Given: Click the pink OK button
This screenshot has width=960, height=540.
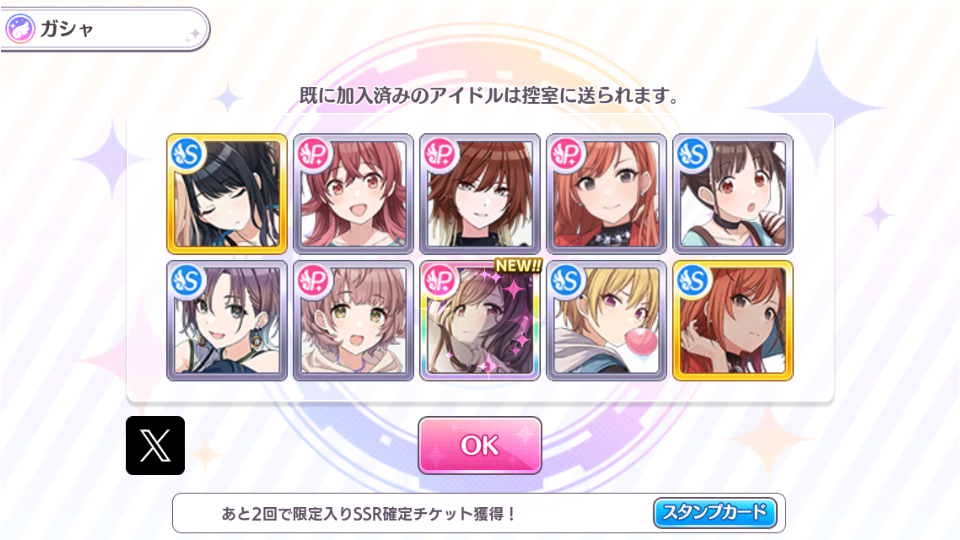Looking at the screenshot, I should (x=479, y=445).
